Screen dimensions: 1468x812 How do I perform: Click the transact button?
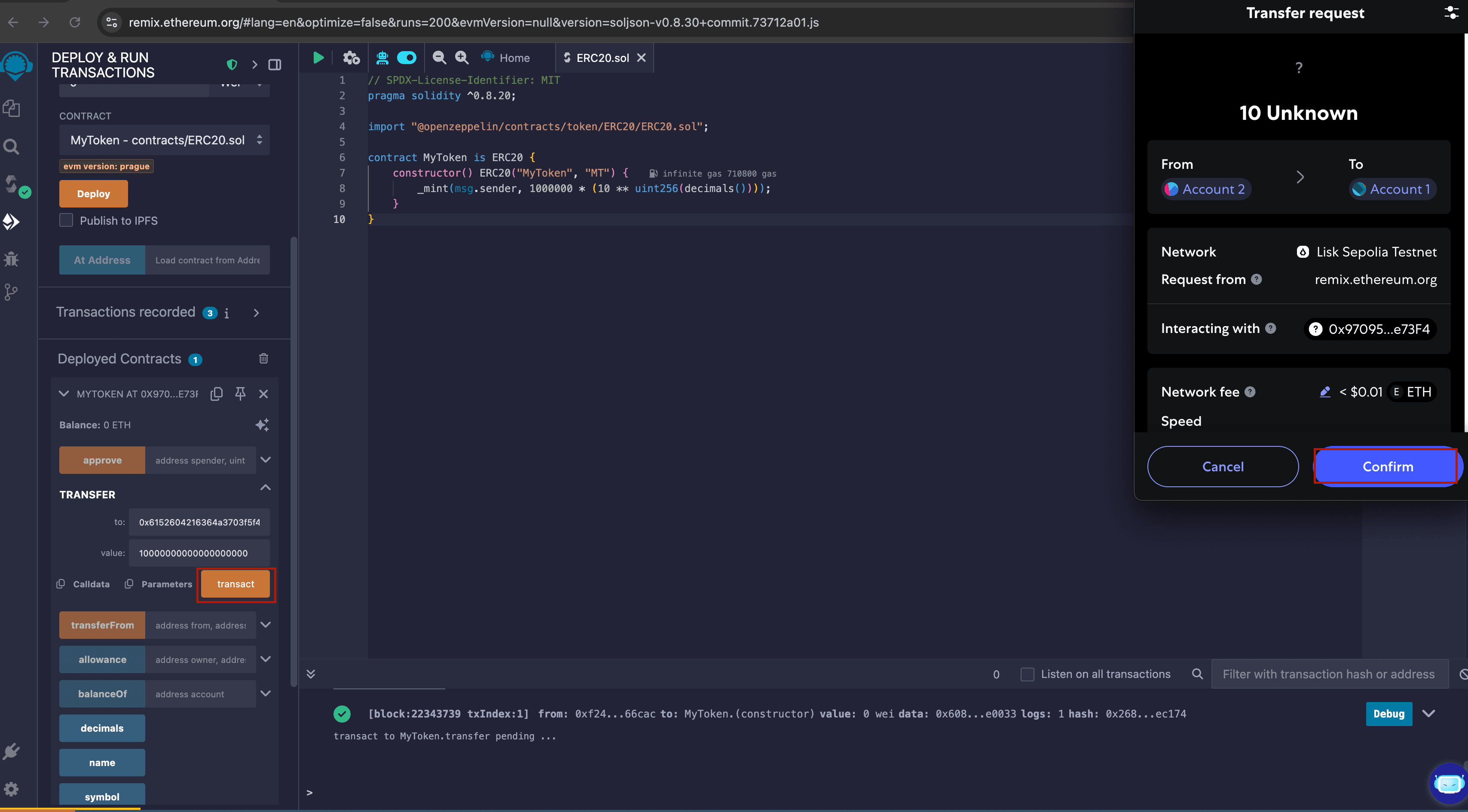[235, 584]
